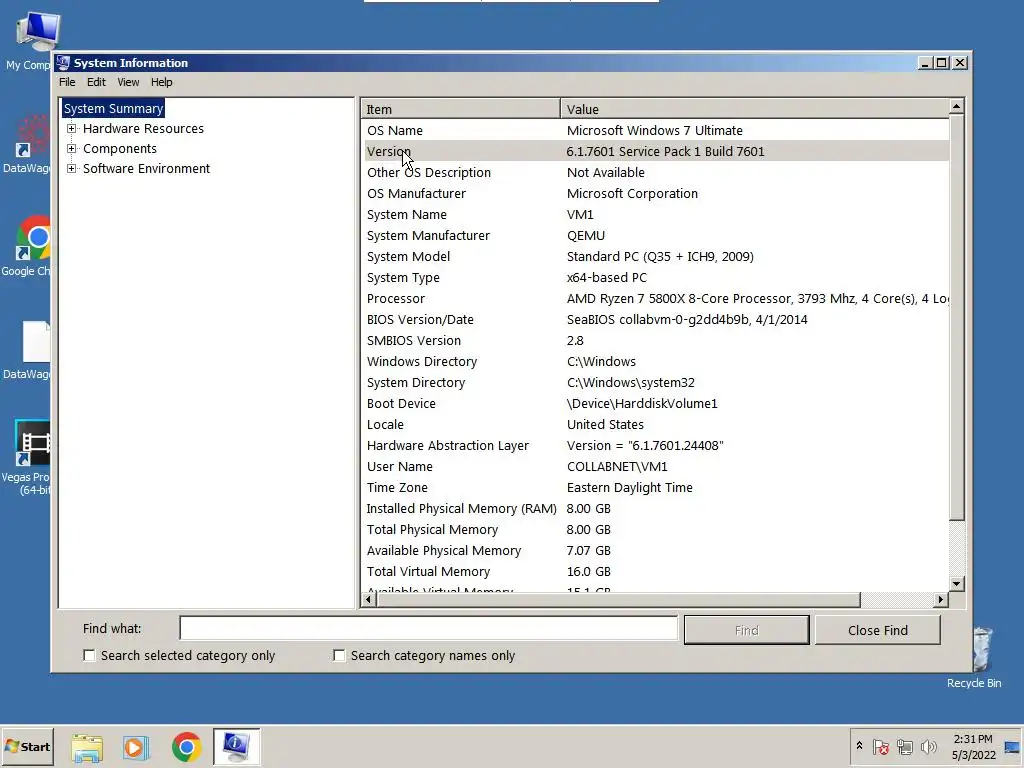Expand the Components tree node

(x=71, y=148)
